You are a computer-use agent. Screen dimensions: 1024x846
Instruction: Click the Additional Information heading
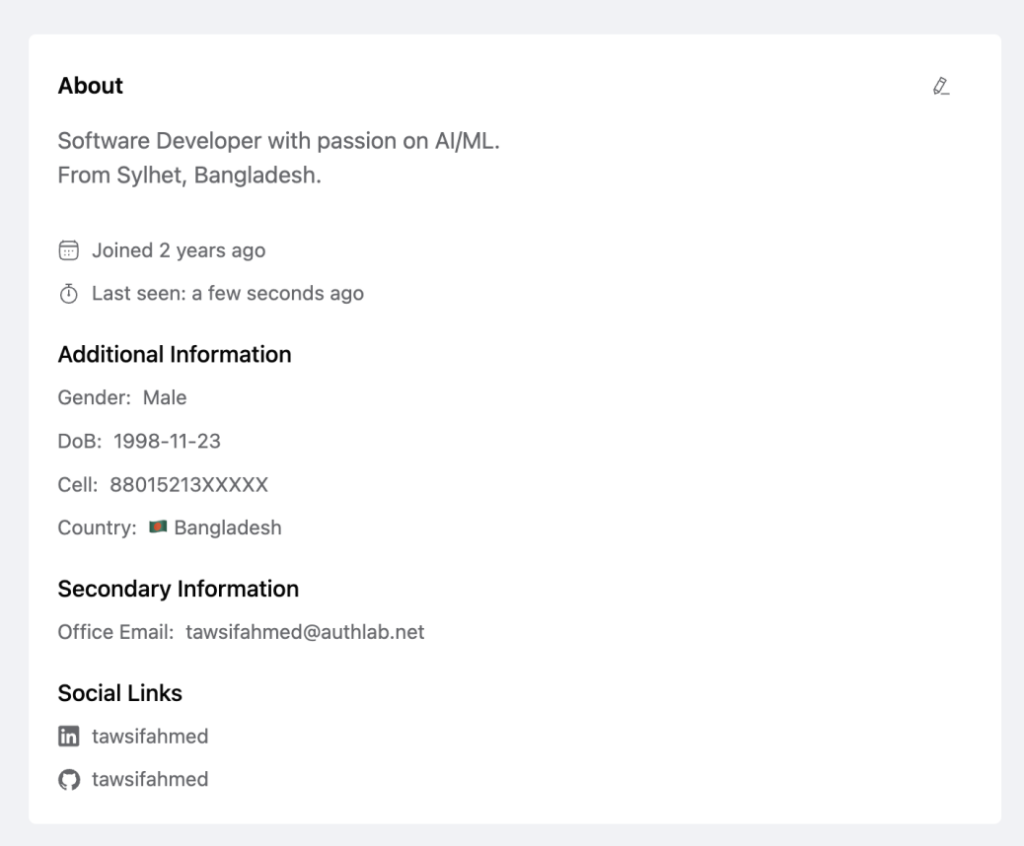pyautogui.click(x=174, y=355)
